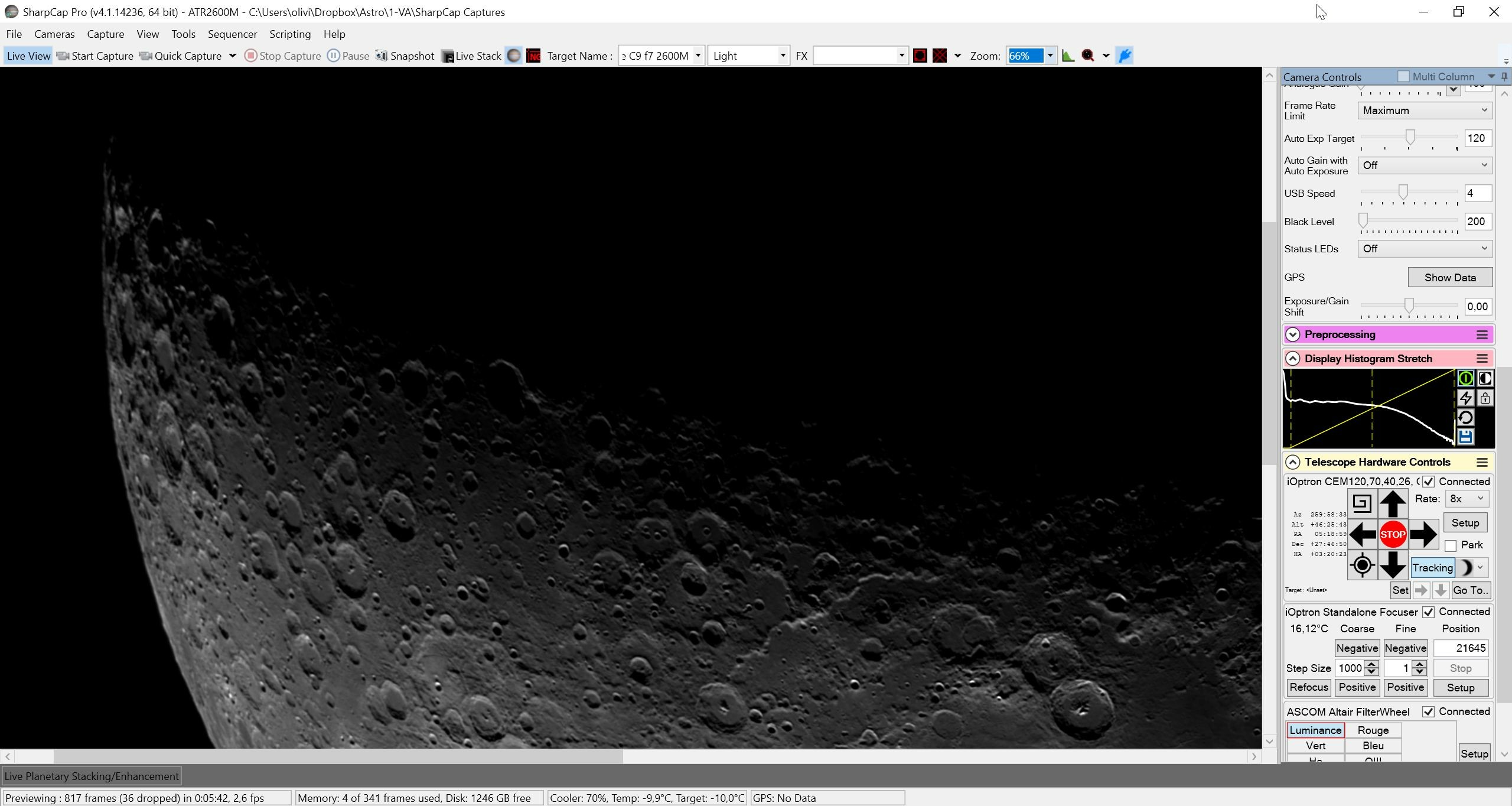Open the Zoom percentage dropdown

pos(1050,56)
